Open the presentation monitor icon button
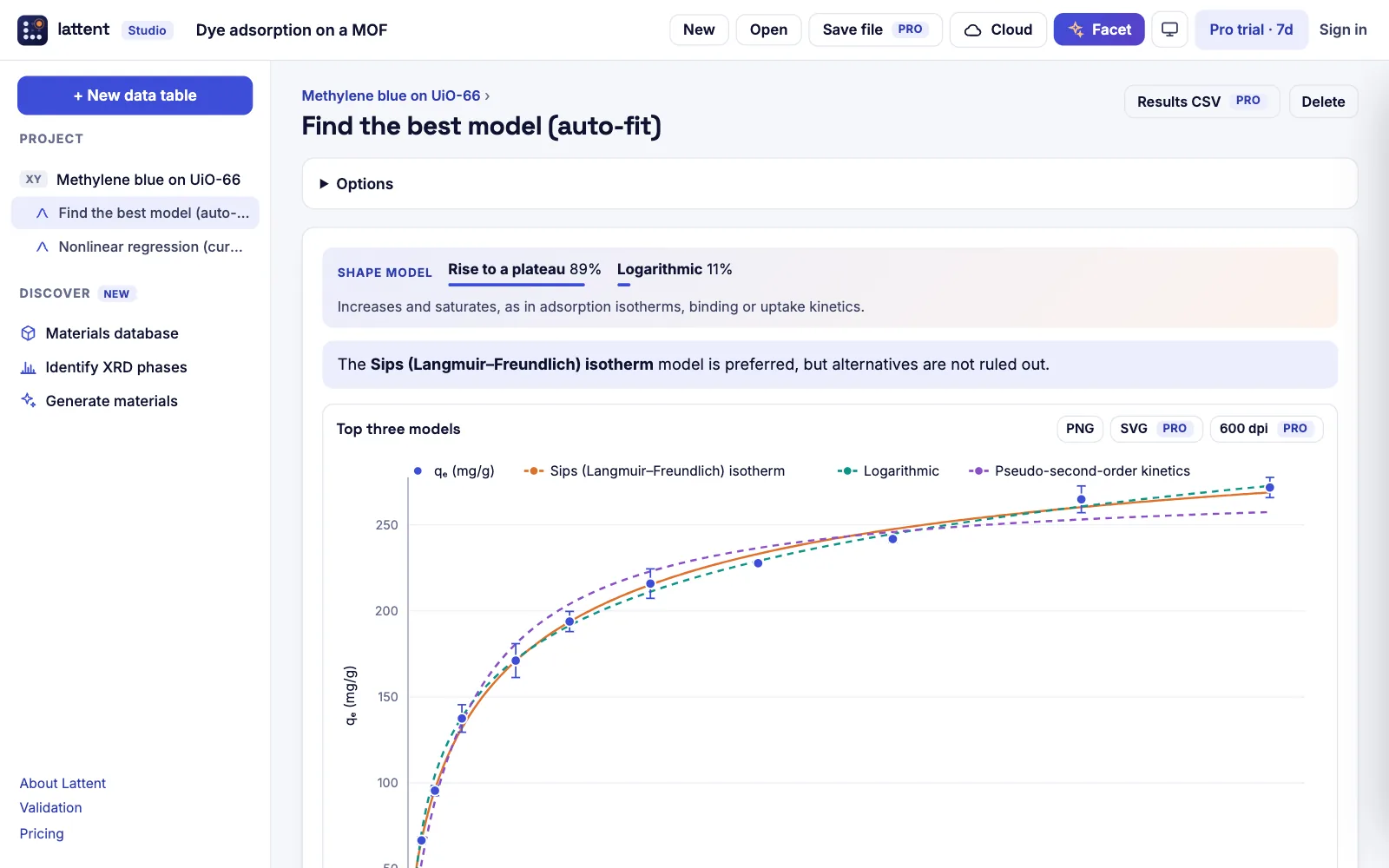The image size is (1389, 868). tap(1169, 30)
